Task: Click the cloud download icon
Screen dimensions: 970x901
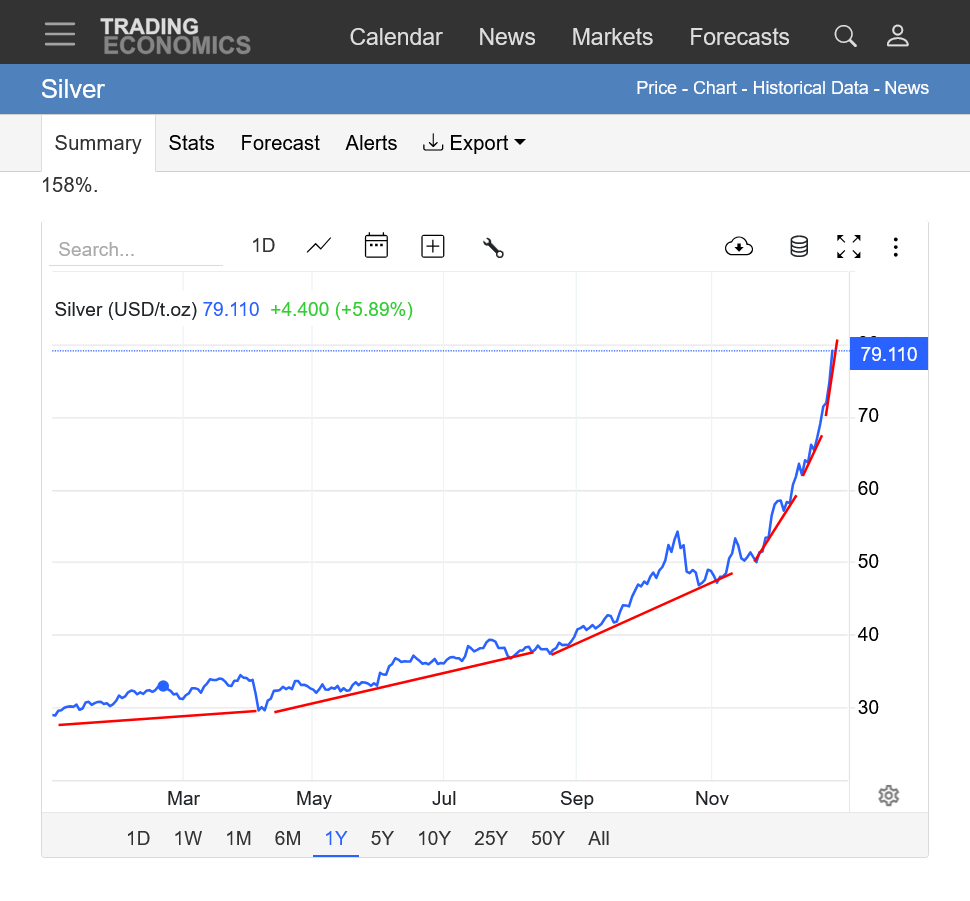Action: coord(738,247)
